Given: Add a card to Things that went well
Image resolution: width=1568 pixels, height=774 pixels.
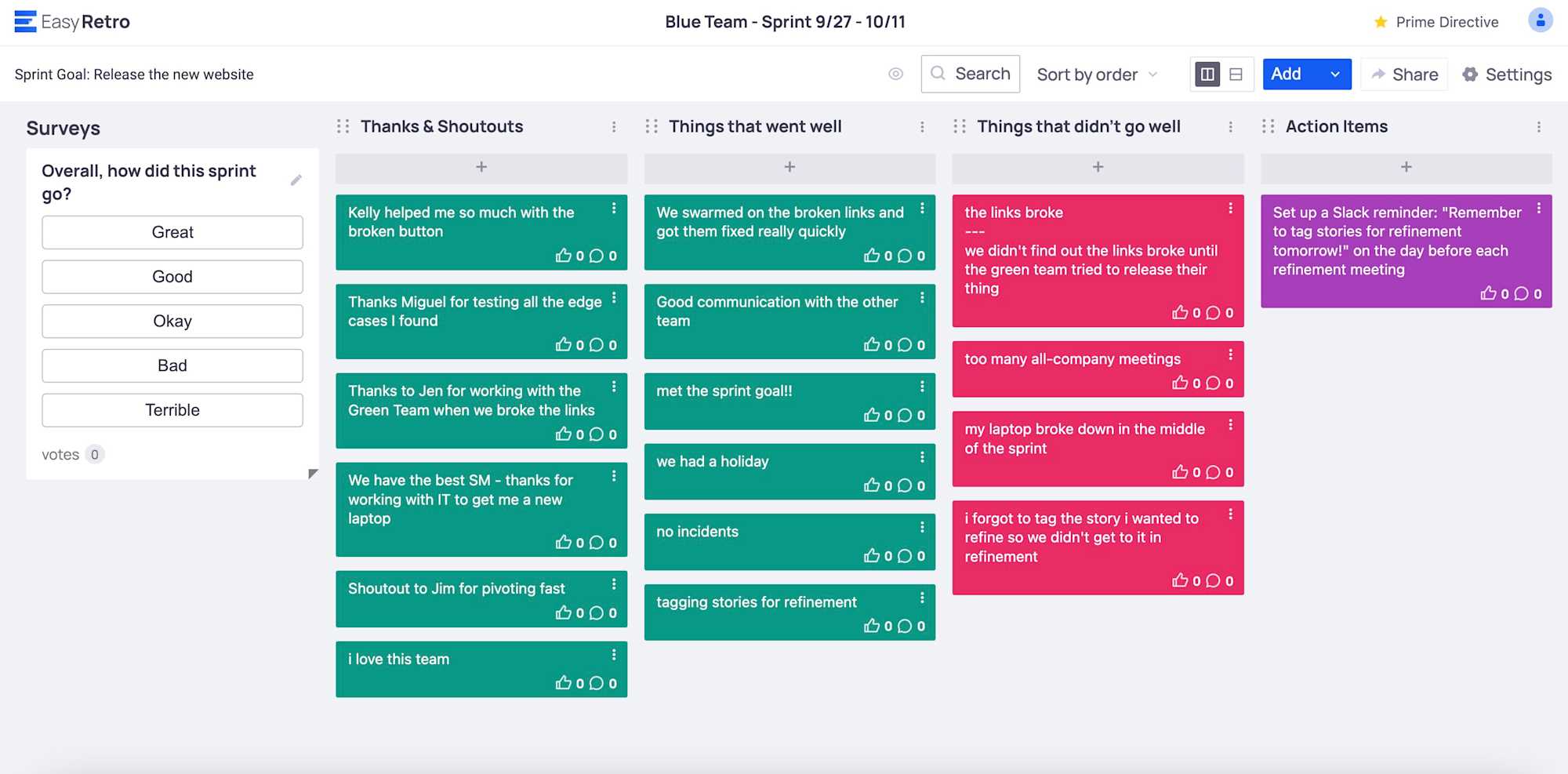Looking at the screenshot, I should (789, 167).
